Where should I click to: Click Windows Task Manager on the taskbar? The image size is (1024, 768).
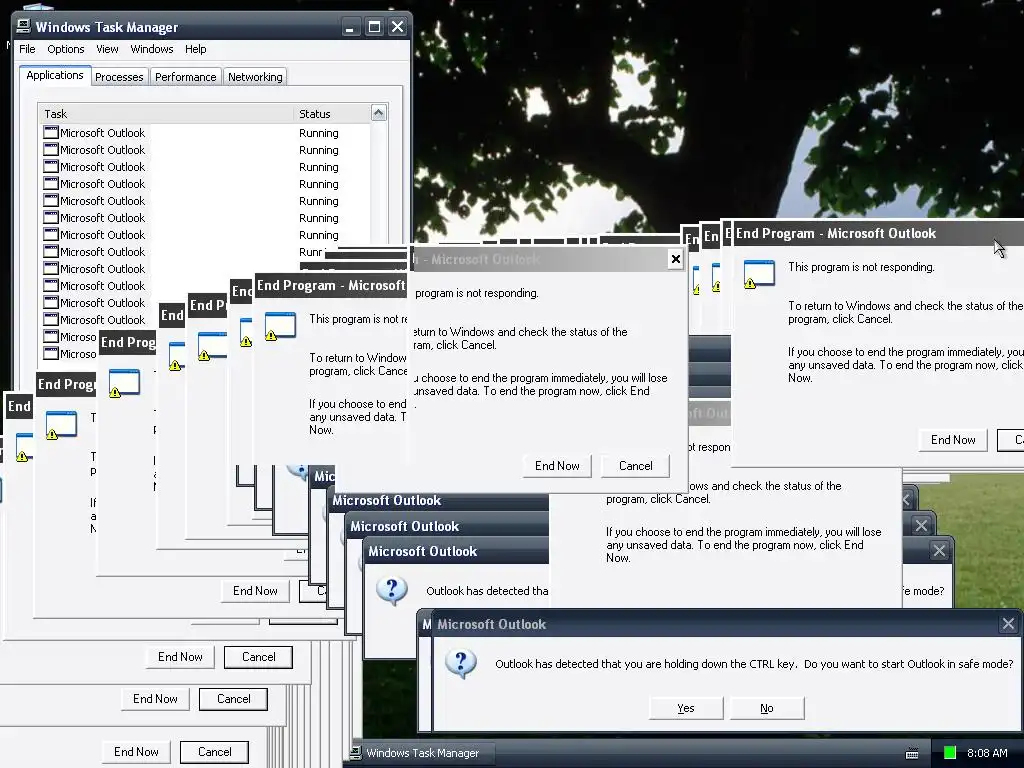(422, 753)
